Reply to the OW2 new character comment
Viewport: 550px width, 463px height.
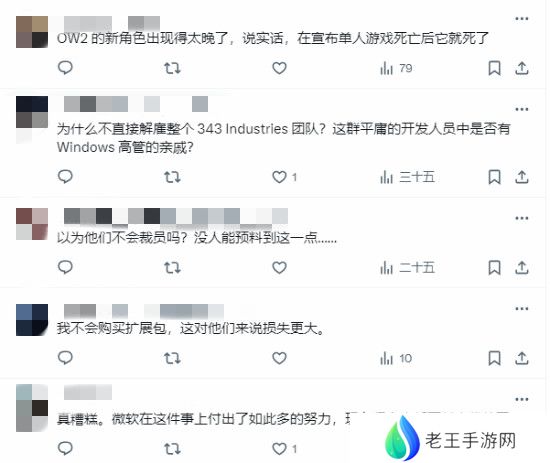(x=65, y=68)
